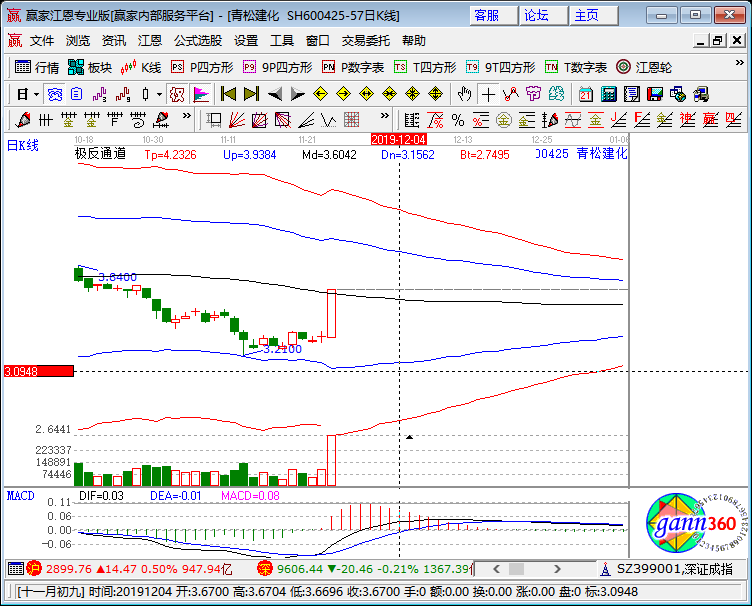The height and width of the screenshot is (606, 752).
Task: Click the black percent sign icon
Action: point(458,120)
